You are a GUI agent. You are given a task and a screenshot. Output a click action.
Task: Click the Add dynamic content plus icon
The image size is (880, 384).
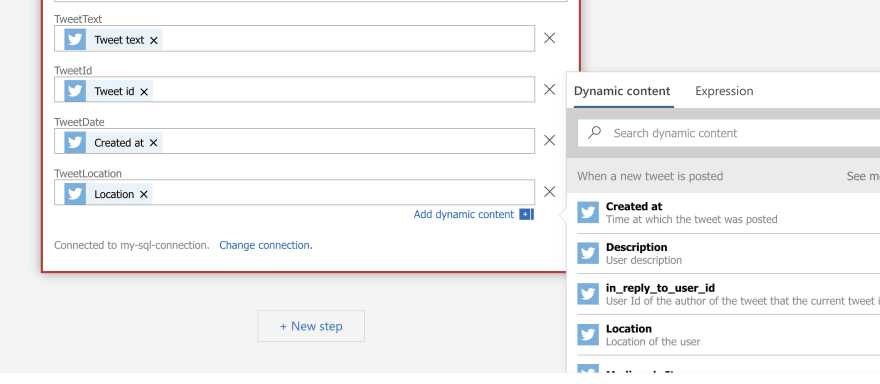click(526, 214)
